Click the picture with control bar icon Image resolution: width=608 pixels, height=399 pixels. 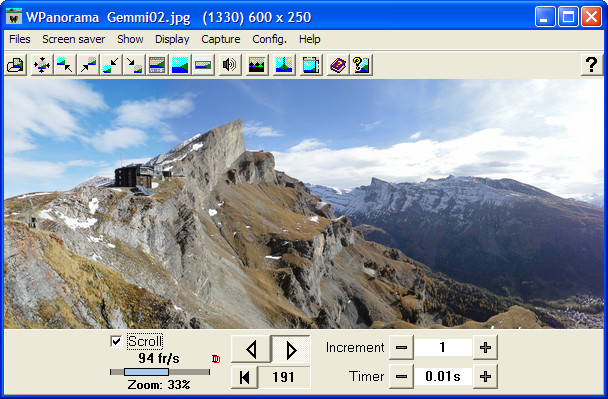click(157, 64)
